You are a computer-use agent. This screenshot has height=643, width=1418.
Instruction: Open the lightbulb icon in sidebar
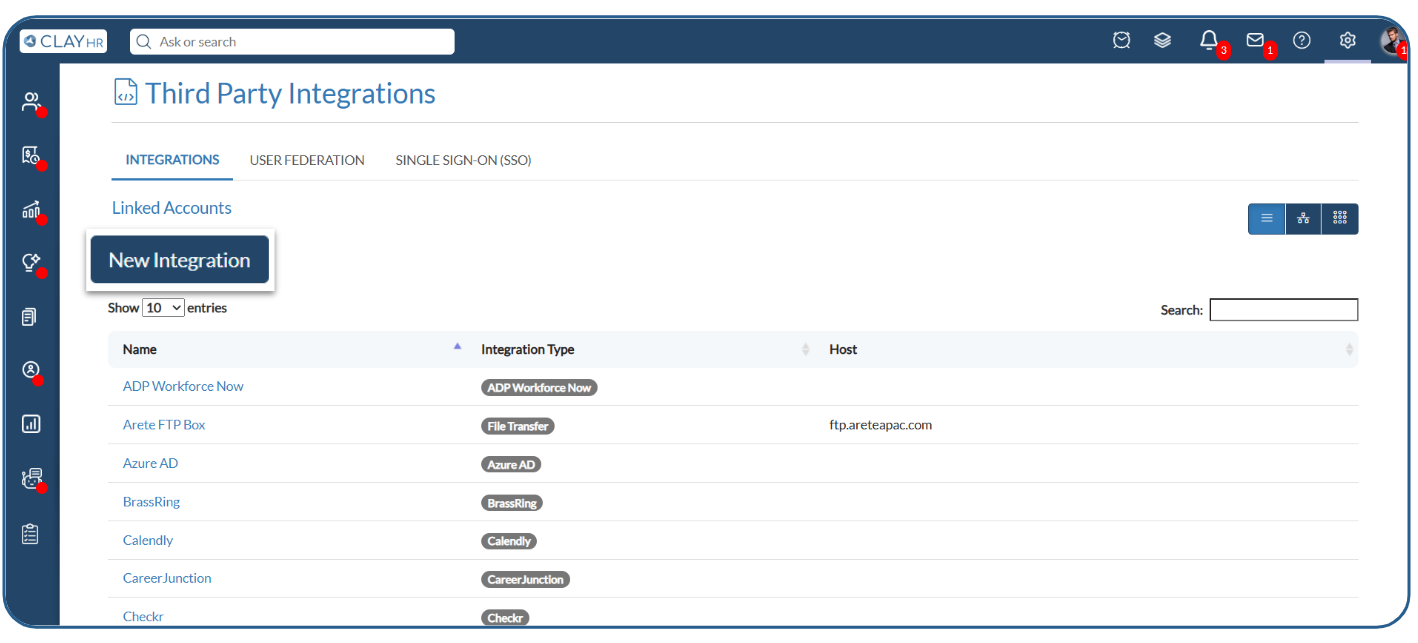(x=31, y=263)
